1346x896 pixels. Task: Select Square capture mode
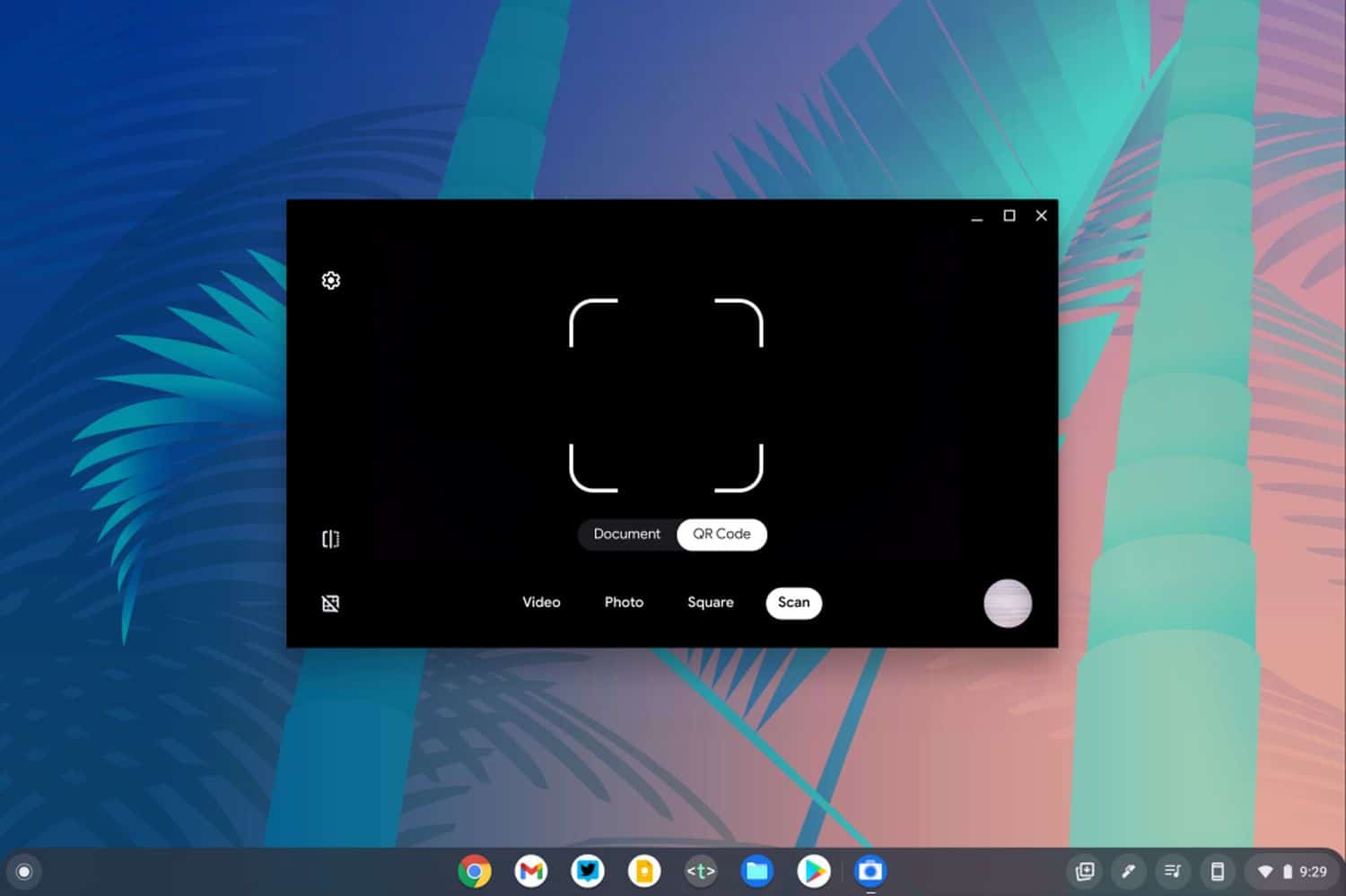pyautogui.click(x=710, y=603)
